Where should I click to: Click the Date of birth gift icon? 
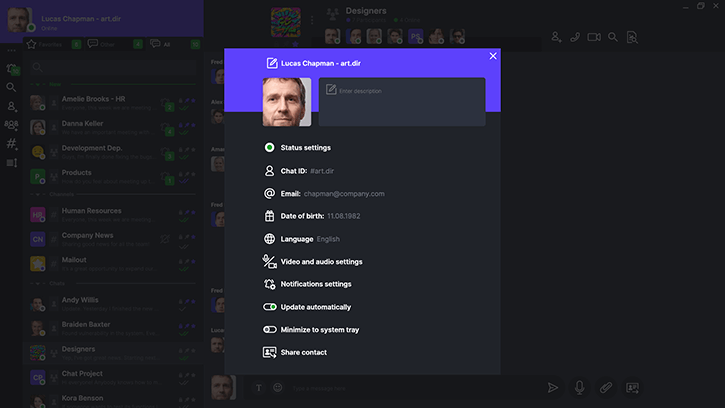coord(269,216)
